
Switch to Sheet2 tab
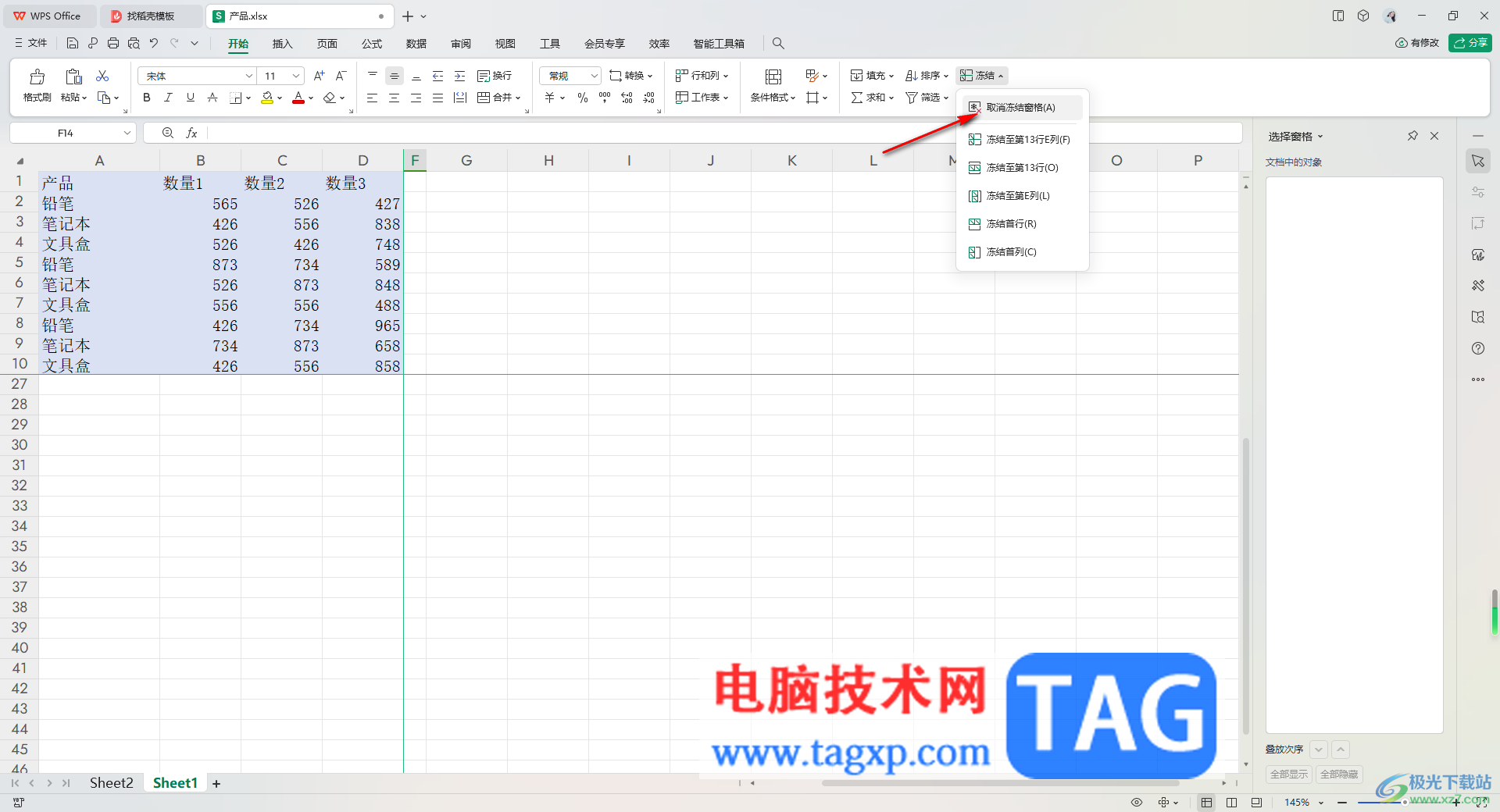coord(111,783)
